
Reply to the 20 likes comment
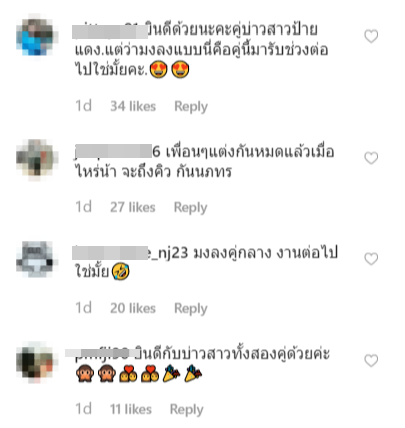click(191, 309)
